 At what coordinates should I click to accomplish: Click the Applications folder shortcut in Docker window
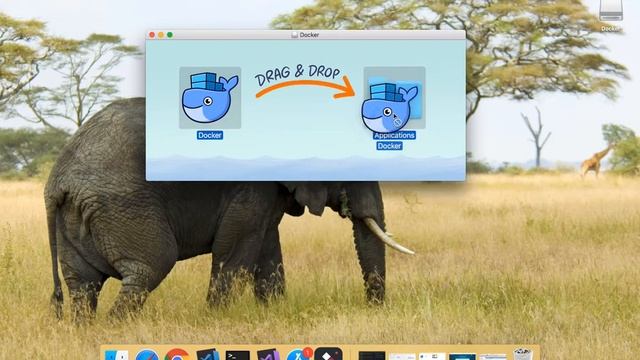point(394,98)
